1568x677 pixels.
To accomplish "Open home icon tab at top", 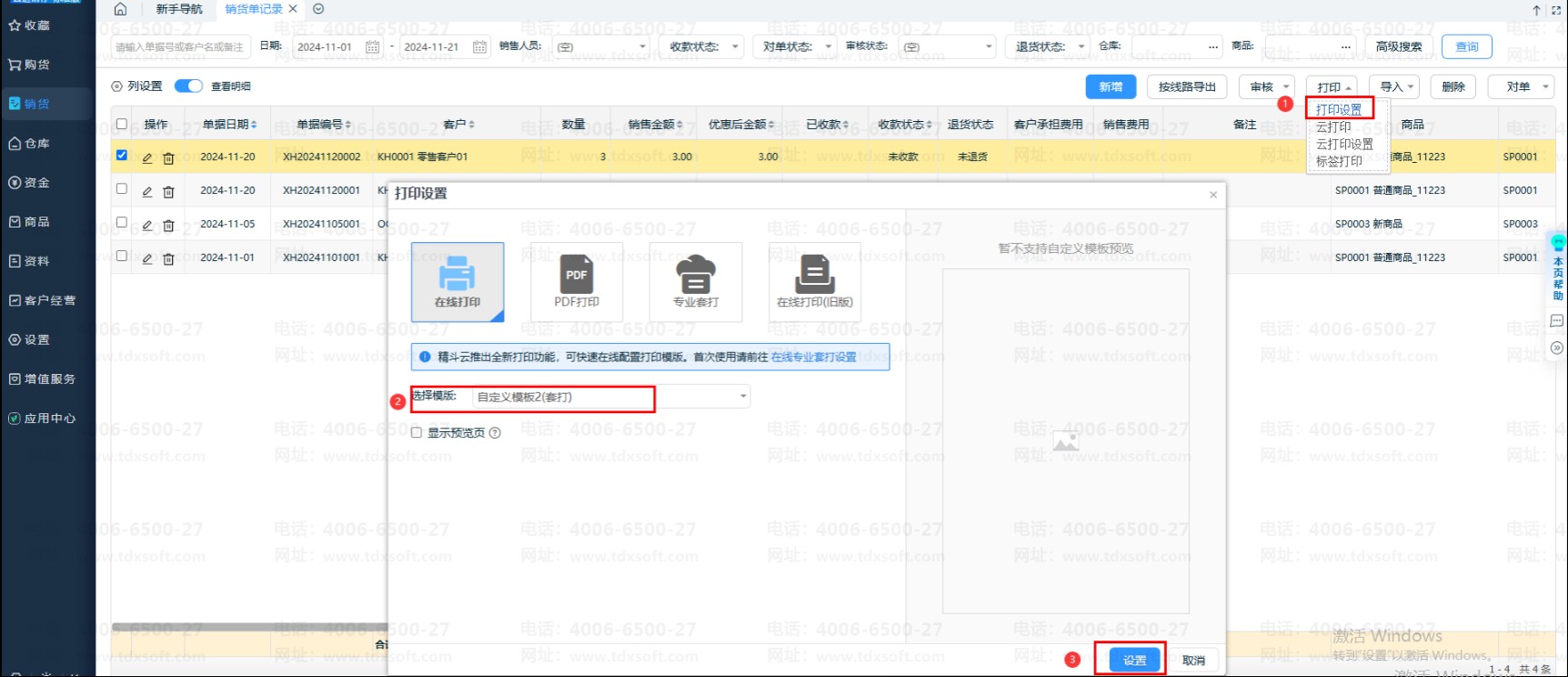I will click(x=120, y=9).
